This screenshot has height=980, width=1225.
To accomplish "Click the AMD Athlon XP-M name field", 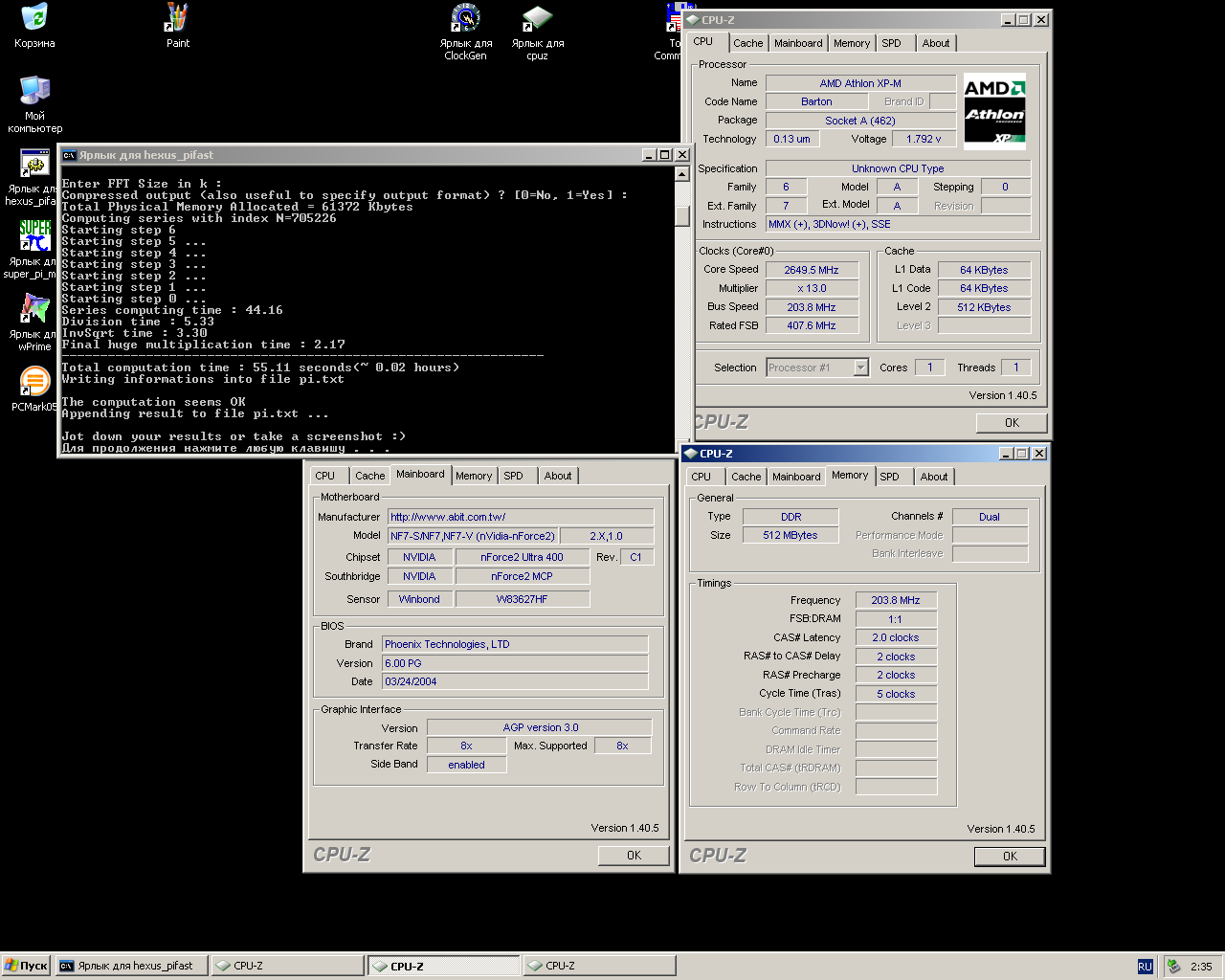I will coord(860,83).
